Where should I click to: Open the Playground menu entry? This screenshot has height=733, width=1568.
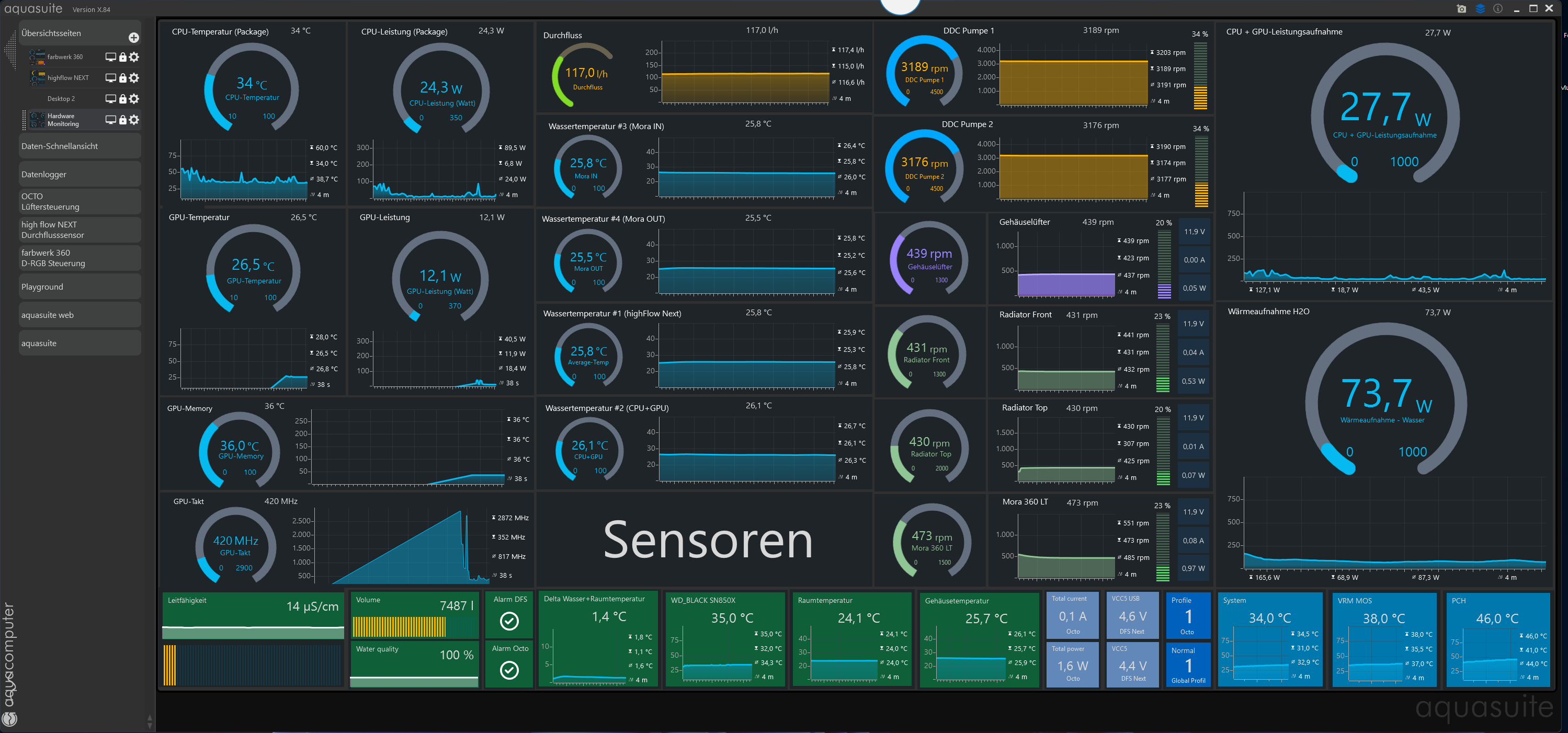[x=79, y=287]
